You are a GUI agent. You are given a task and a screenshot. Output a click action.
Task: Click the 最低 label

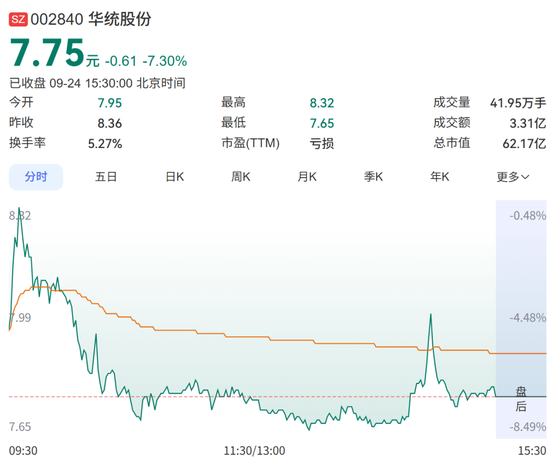click(234, 123)
